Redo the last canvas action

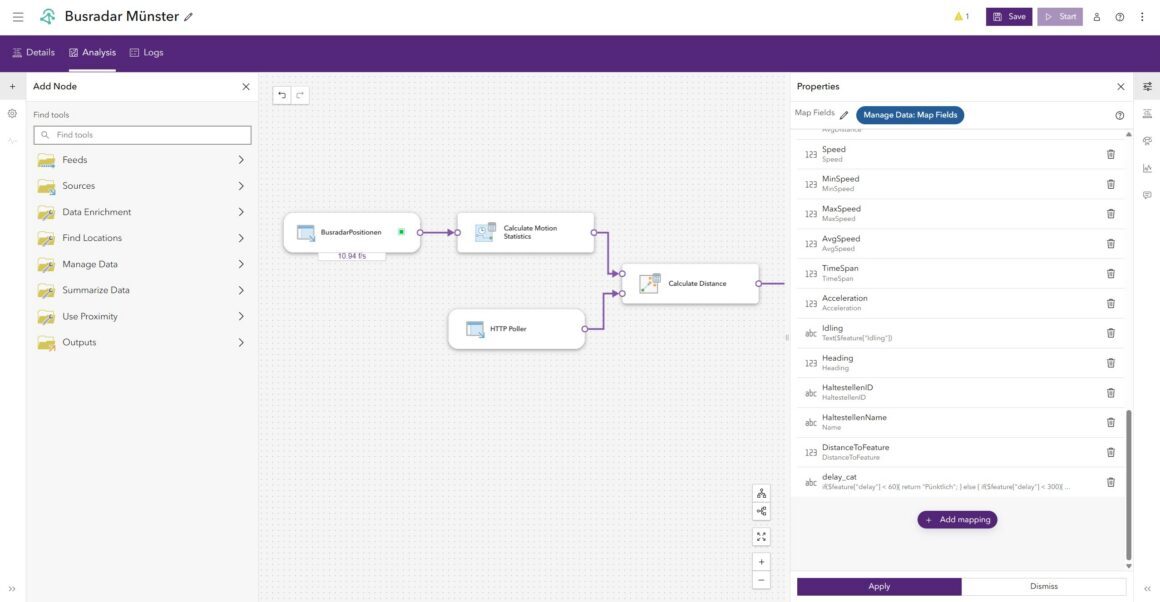300,95
